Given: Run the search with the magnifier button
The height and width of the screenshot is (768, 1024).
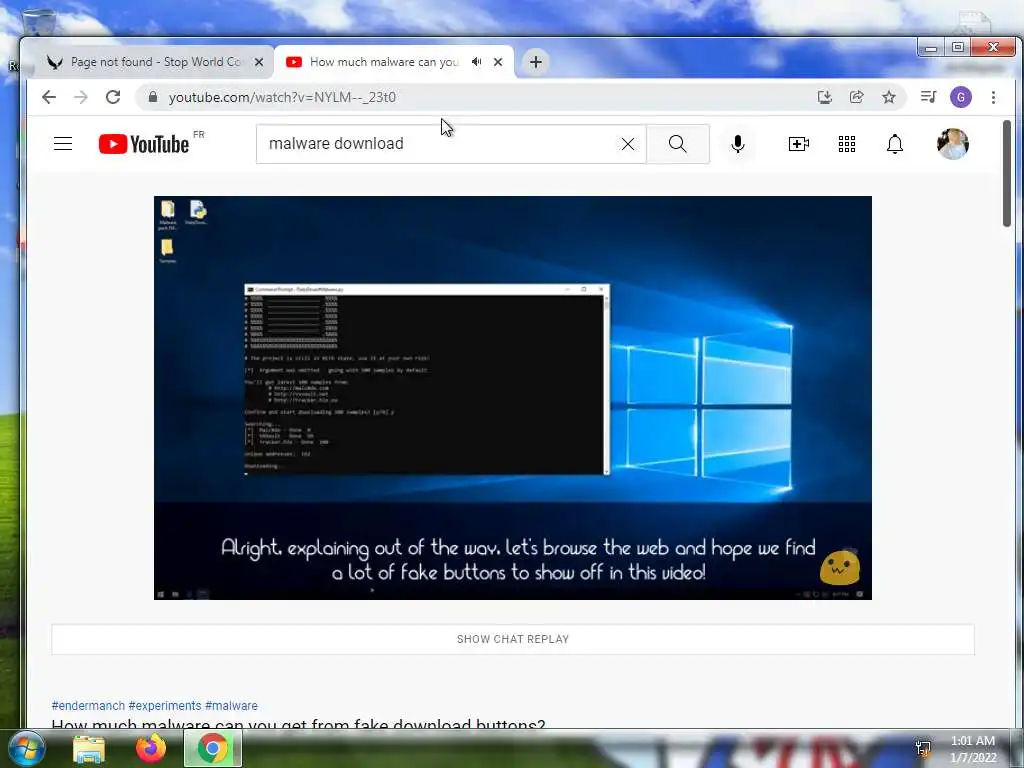Looking at the screenshot, I should pos(678,144).
